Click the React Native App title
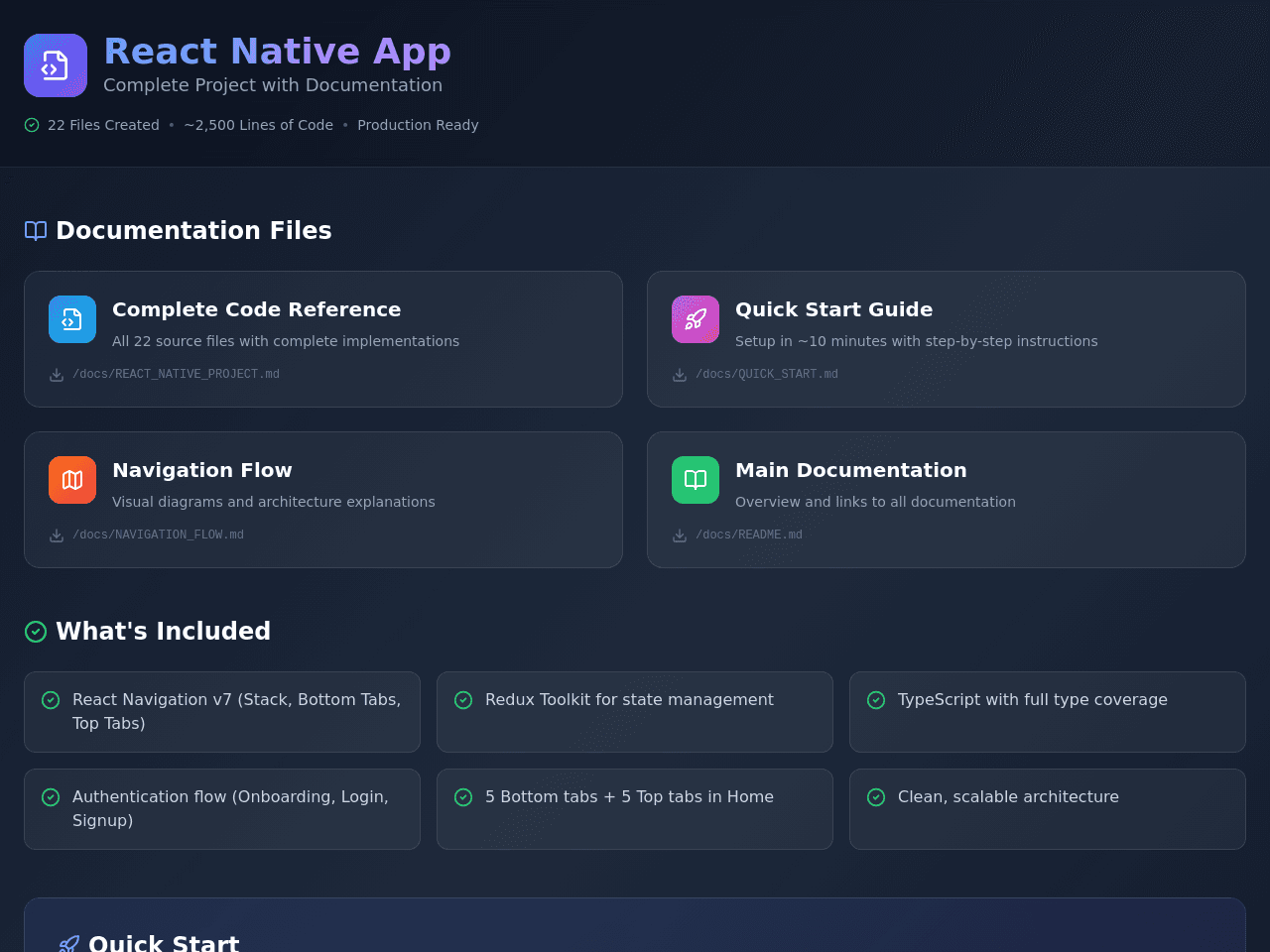Screen dimensions: 1270x952 [278, 52]
